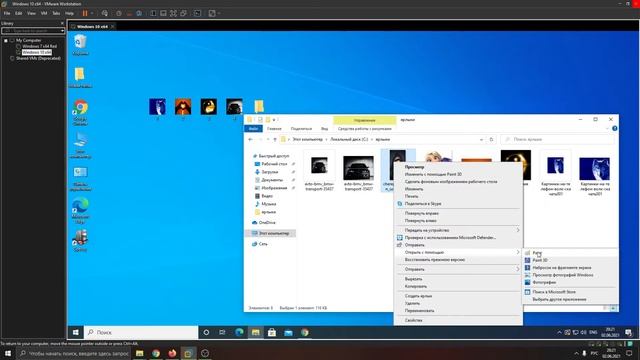Screen dimensions: 640x360
Task: Expand the Explorer ribbon chevron
Action: point(607,129)
